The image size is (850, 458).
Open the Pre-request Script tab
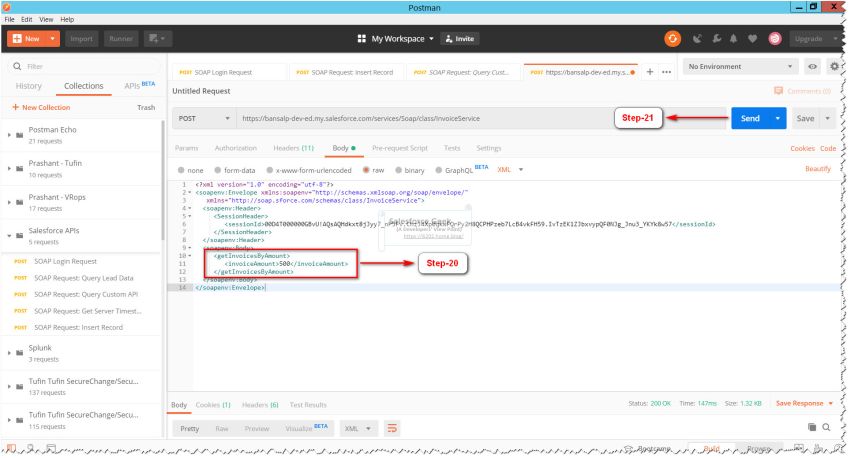[400, 148]
